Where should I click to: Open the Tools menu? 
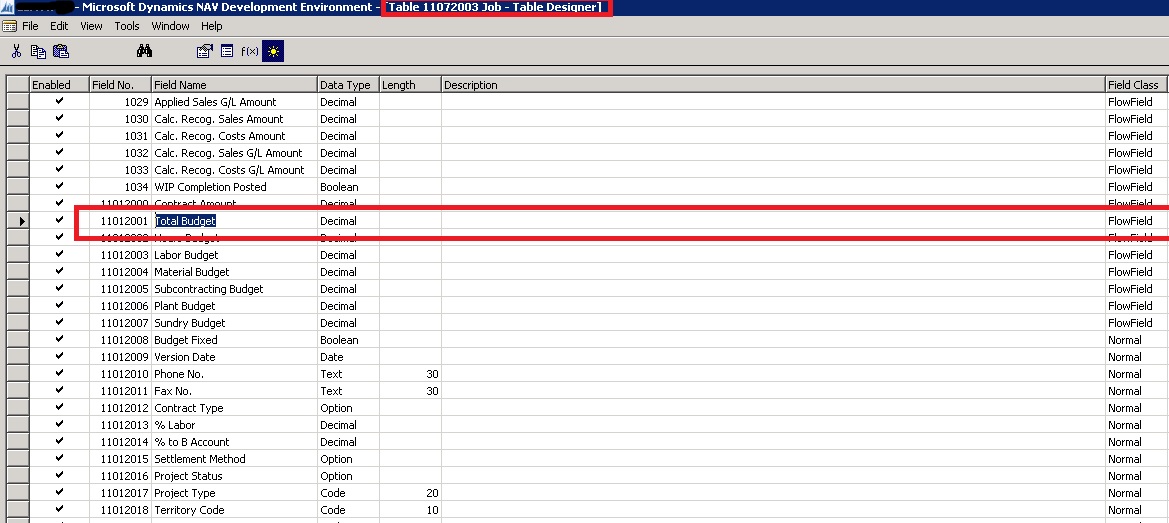pos(127,26)
